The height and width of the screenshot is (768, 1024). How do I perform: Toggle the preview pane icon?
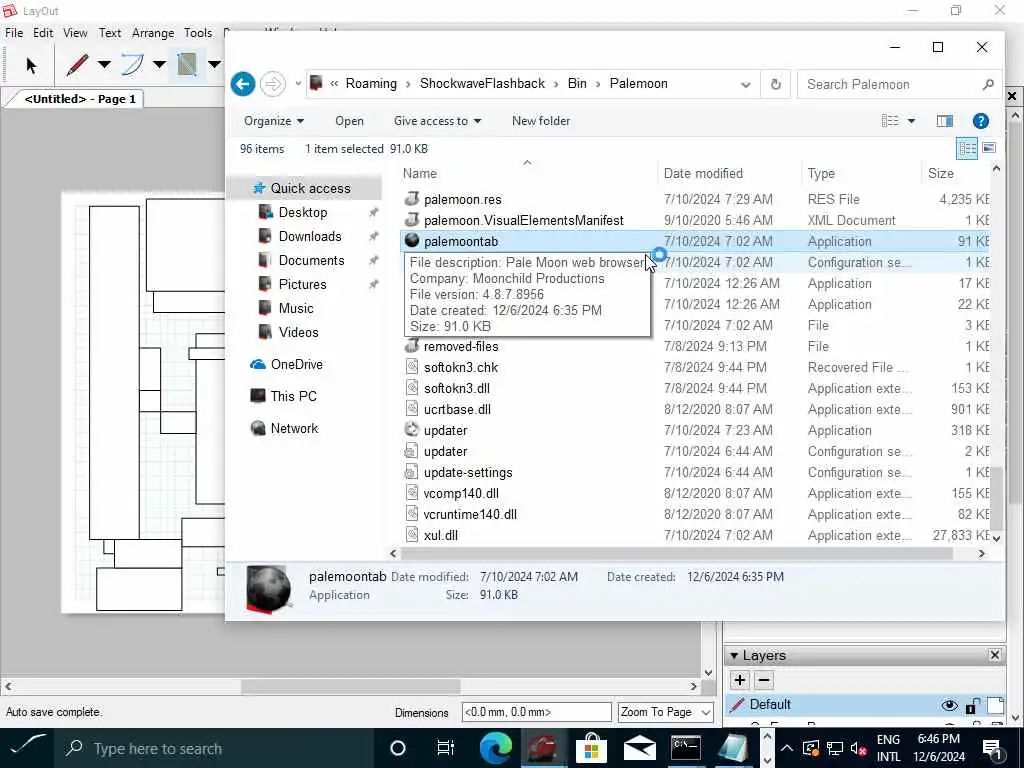point(944,121)
